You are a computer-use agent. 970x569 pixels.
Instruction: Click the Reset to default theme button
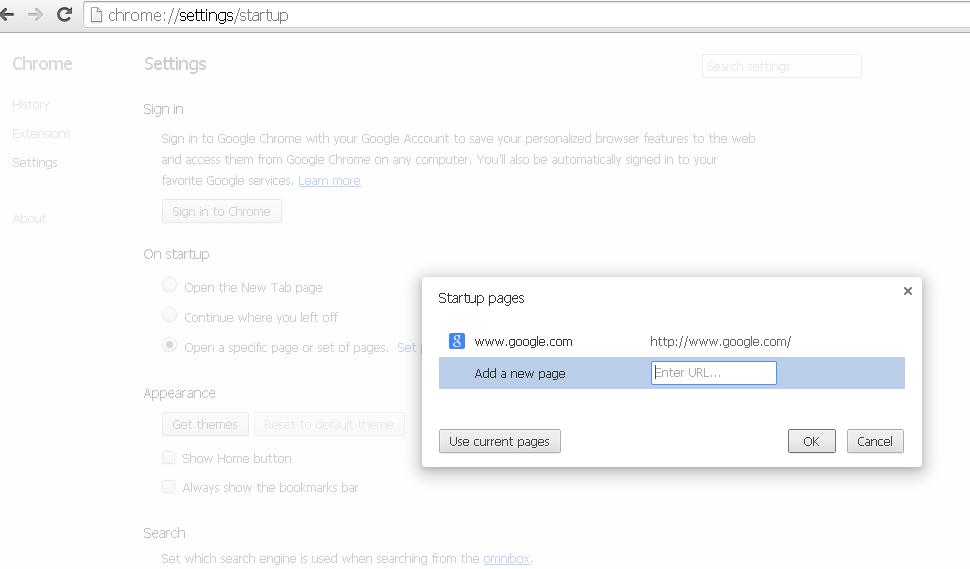[329, 424]
